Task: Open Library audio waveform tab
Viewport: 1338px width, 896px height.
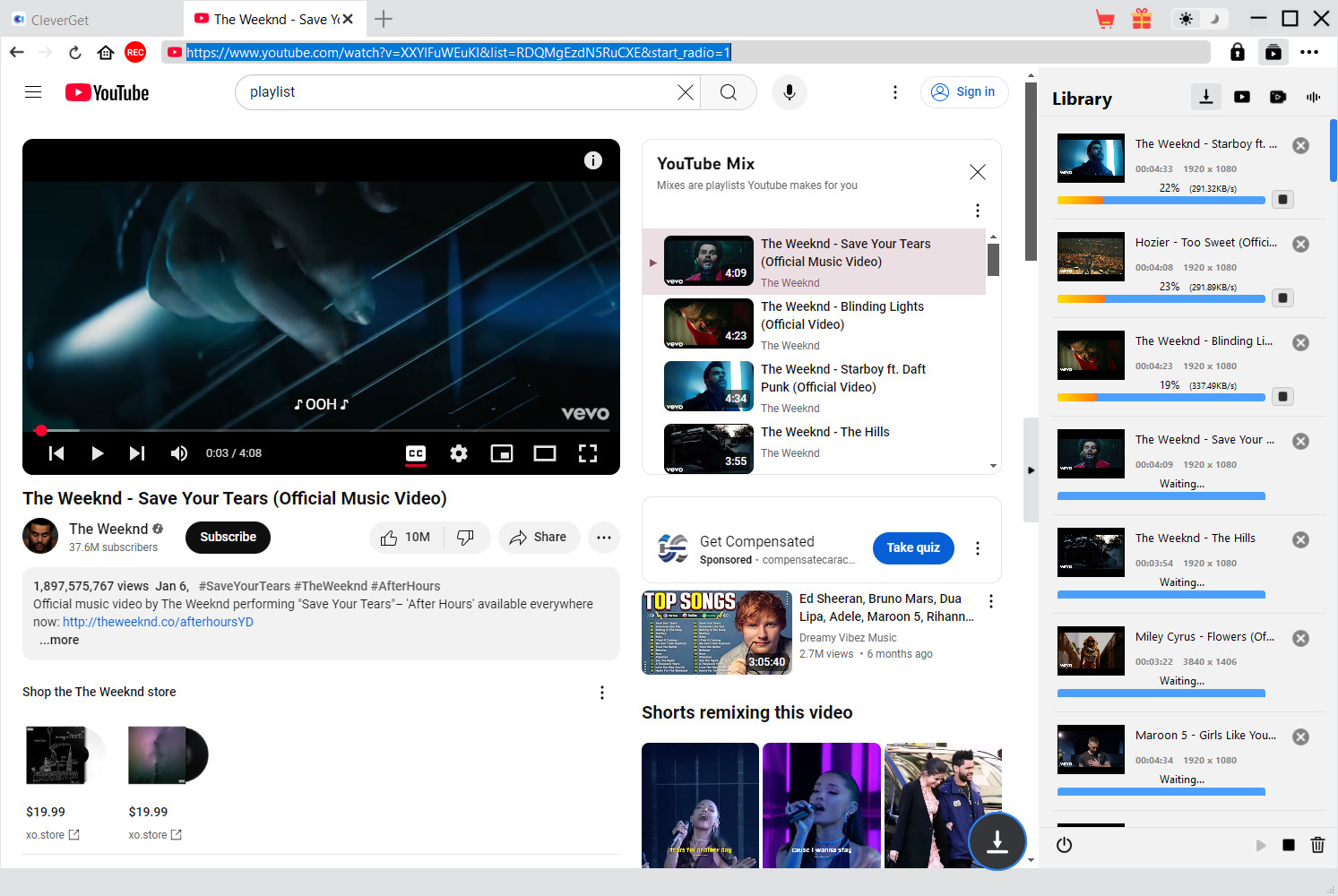Action: [x=1314, y=97]
